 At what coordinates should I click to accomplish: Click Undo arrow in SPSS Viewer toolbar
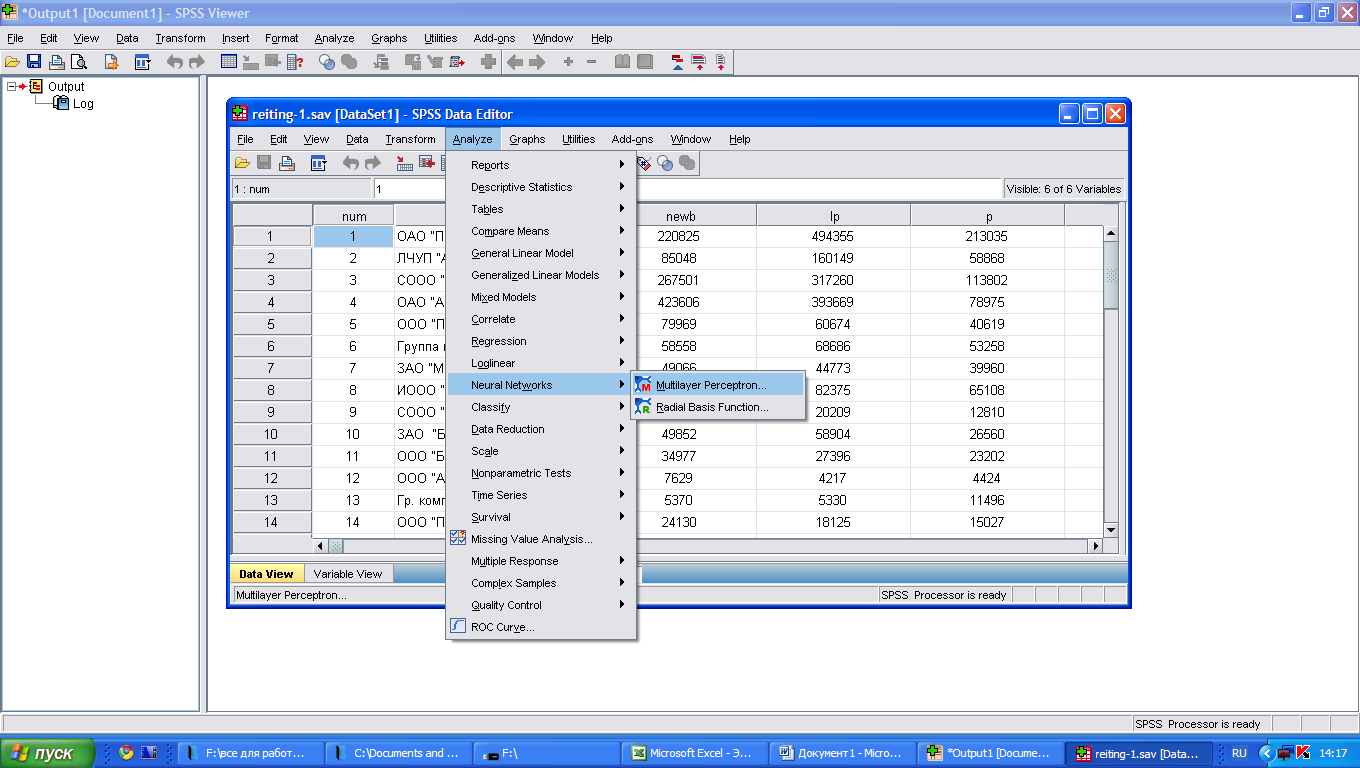[x=175, y=62]
